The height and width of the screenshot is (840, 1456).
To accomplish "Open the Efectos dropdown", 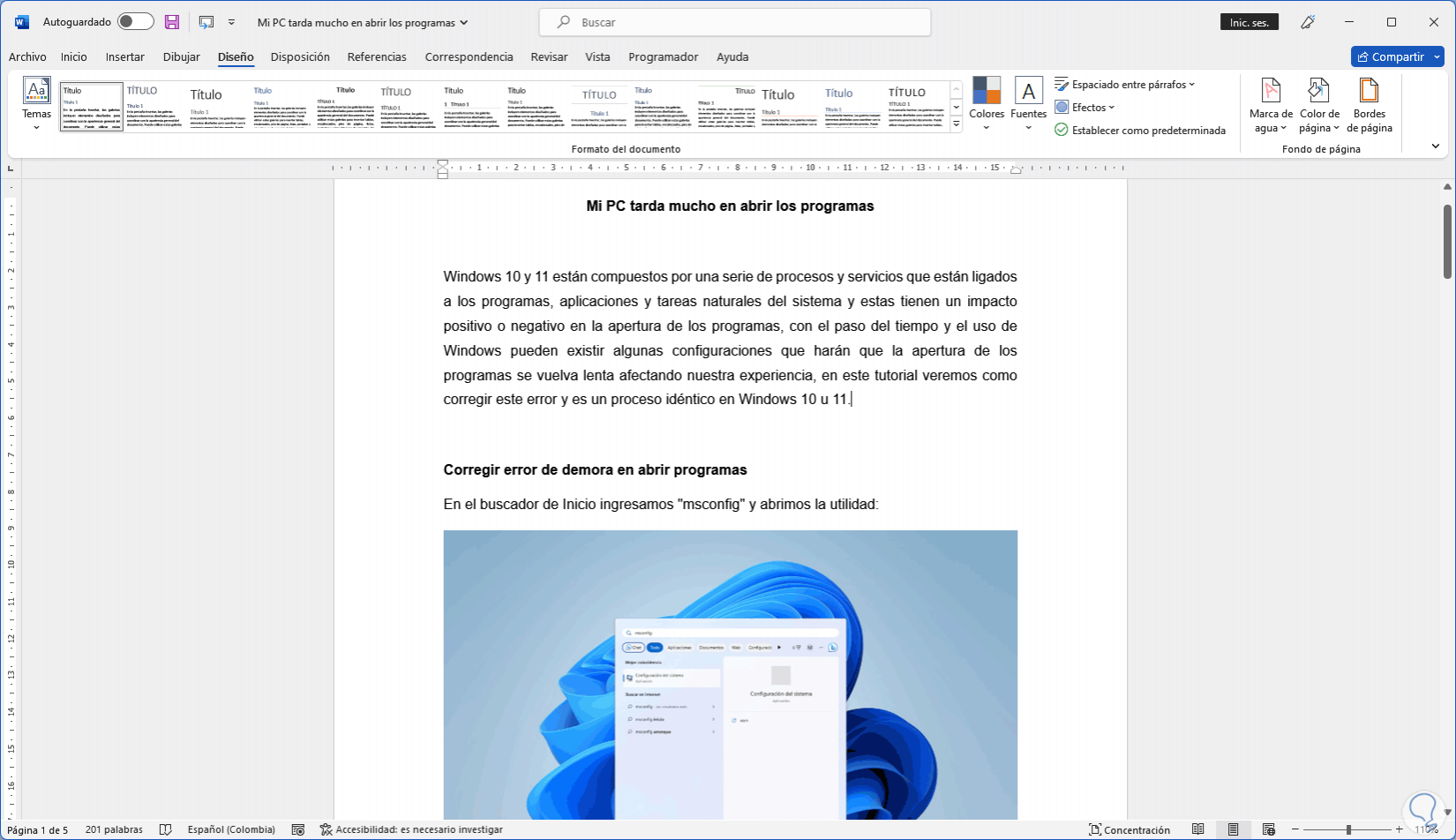I will [1084, 108].
